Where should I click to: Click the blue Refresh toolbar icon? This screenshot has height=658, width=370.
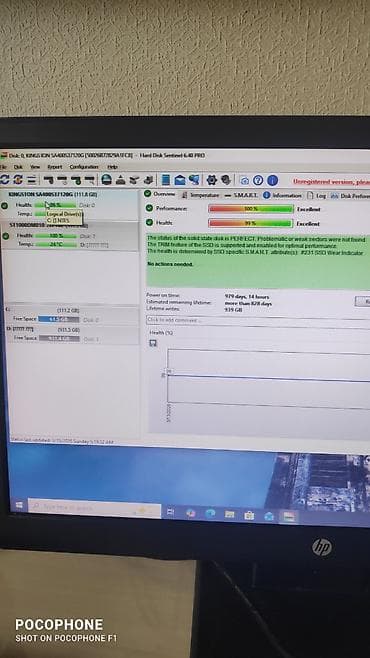[5, 180]
